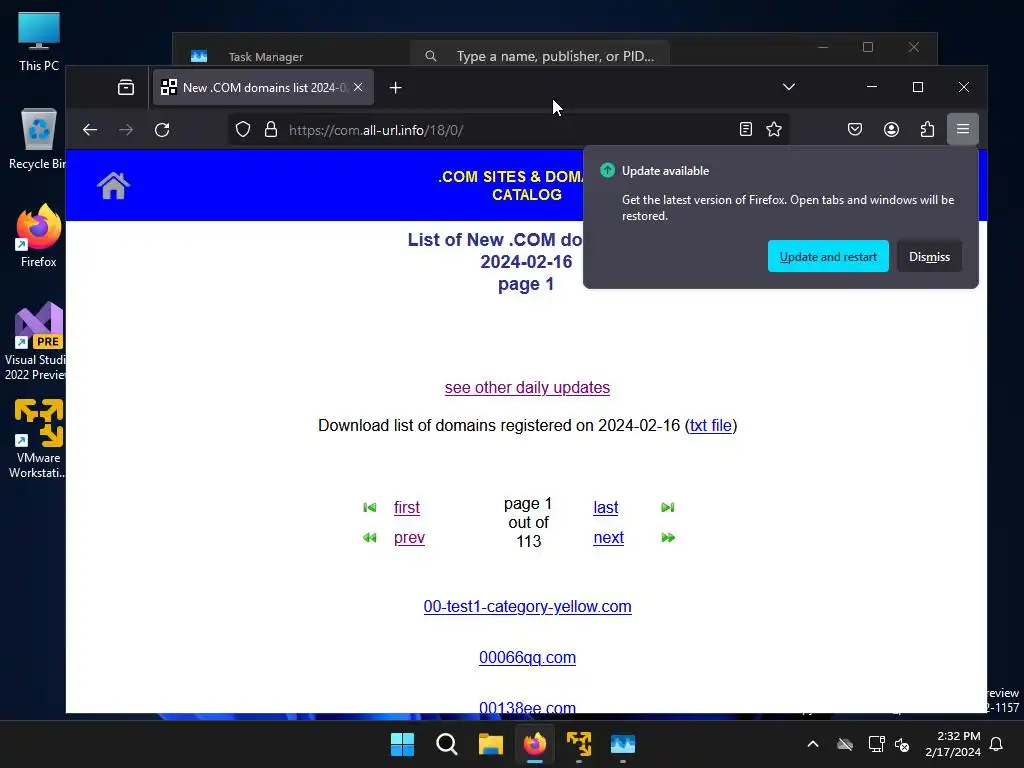This screenshot has height=768, width=1024.
Task: Open Firefox View icon beside the tab
Action: coord(126,88)
